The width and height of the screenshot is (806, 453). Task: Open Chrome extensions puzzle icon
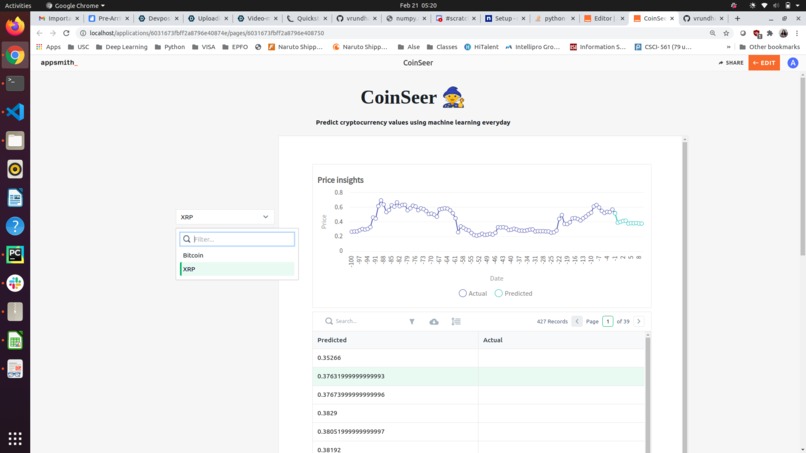(x=770, y=33)
